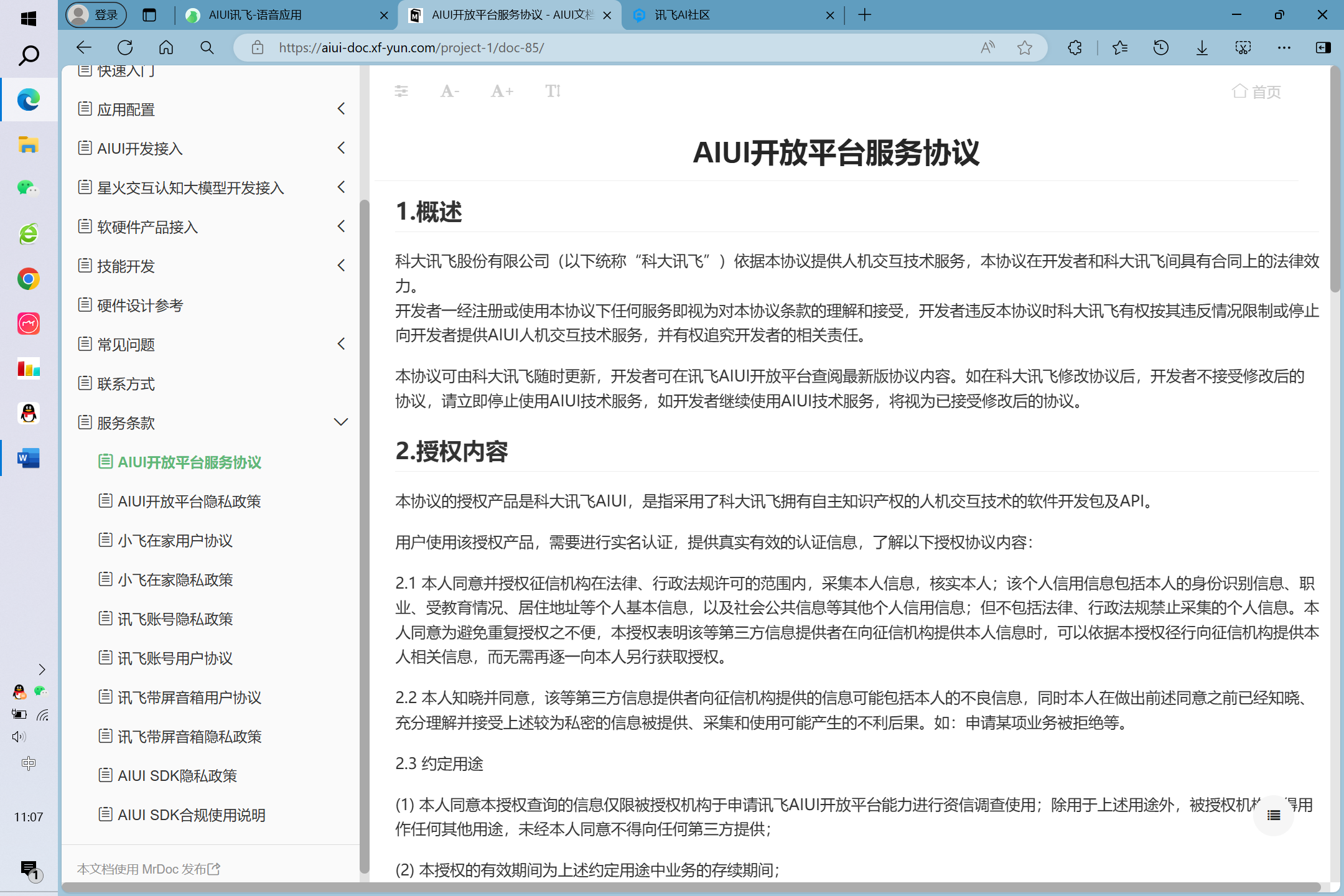Open browsing history
This screenshot has height=896, width=1344.
1161,48
